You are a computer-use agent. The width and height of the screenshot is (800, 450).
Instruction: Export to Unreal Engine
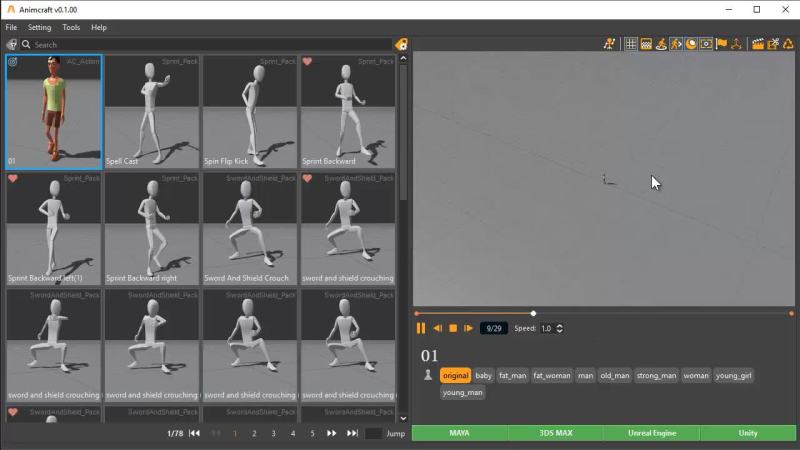[652, 433]
